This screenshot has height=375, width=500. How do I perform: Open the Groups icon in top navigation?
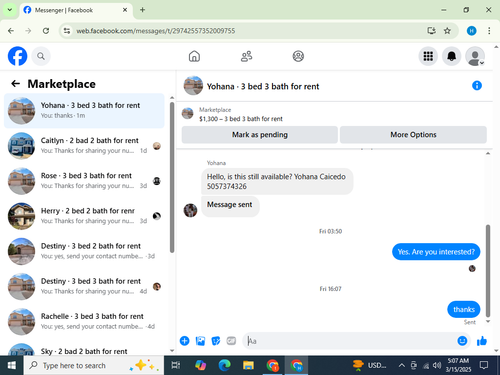298,56
